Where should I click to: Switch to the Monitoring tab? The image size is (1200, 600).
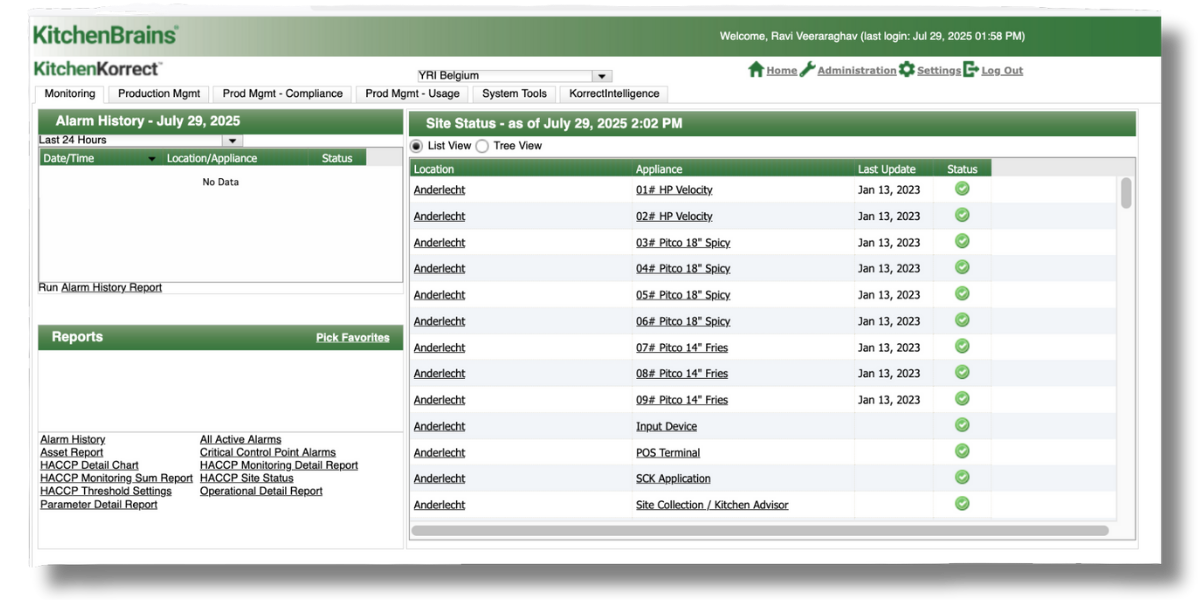70,94
